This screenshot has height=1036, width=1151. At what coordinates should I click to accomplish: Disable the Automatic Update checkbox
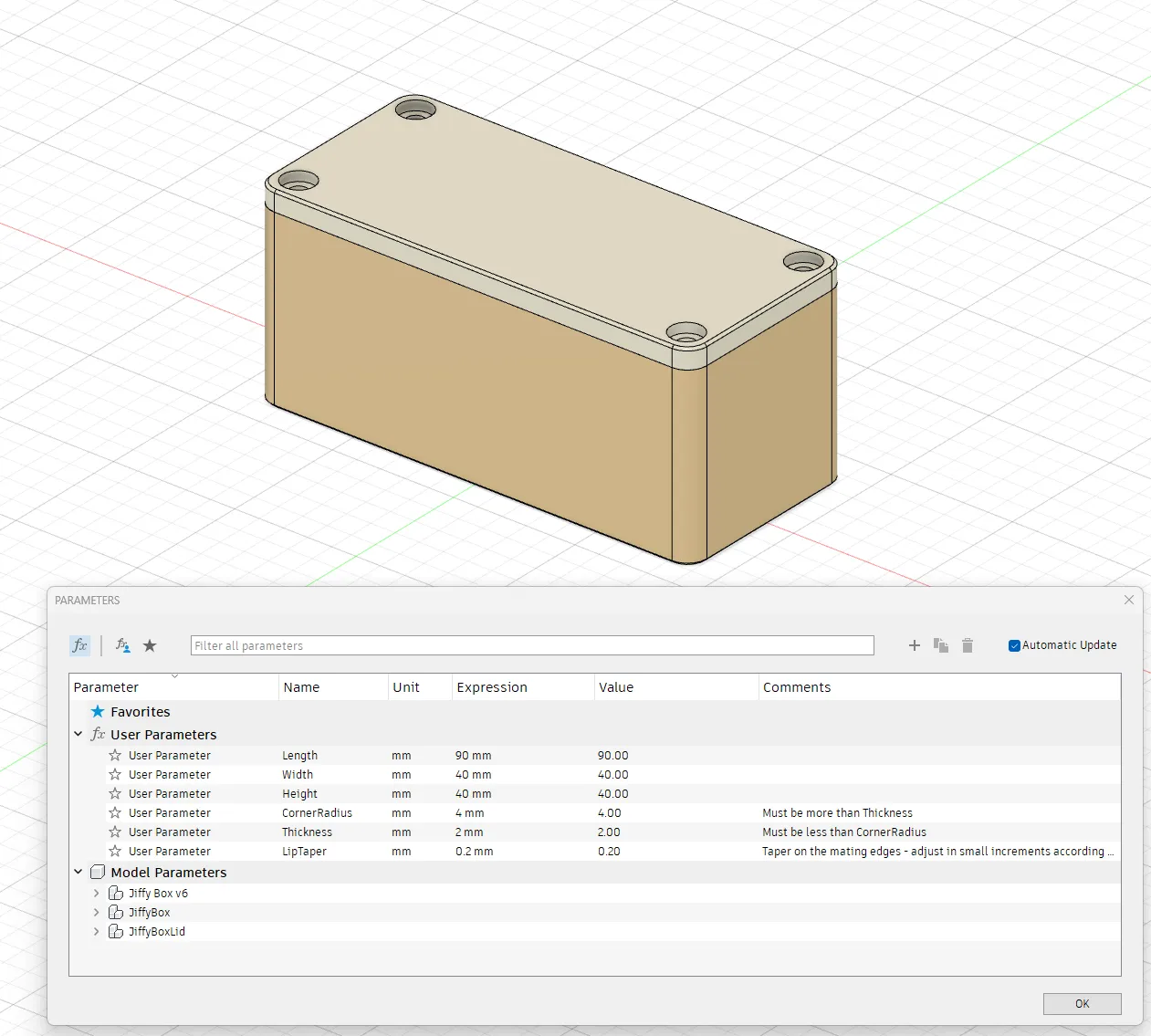point(1014,645)
